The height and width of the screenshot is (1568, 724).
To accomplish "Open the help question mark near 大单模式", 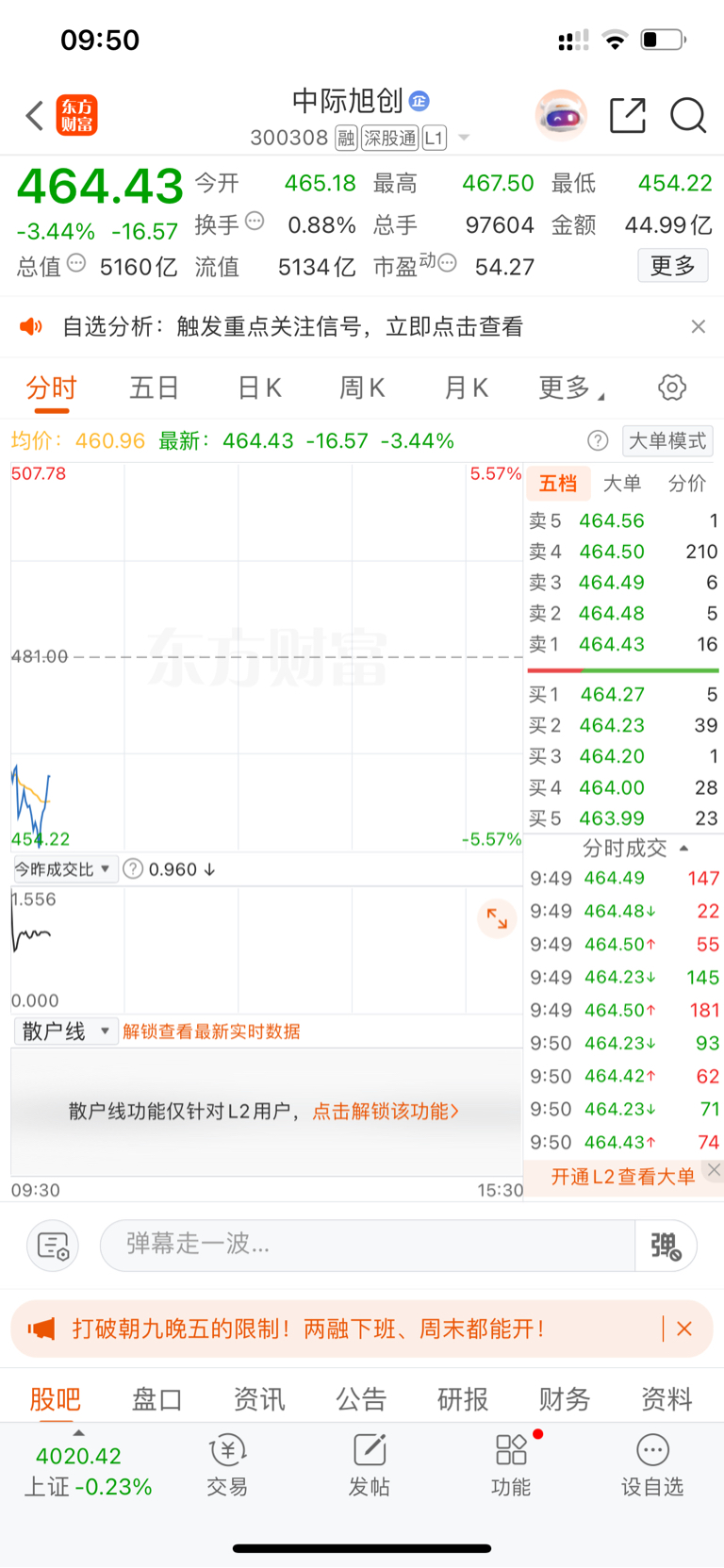I will [x=598, y=440].
